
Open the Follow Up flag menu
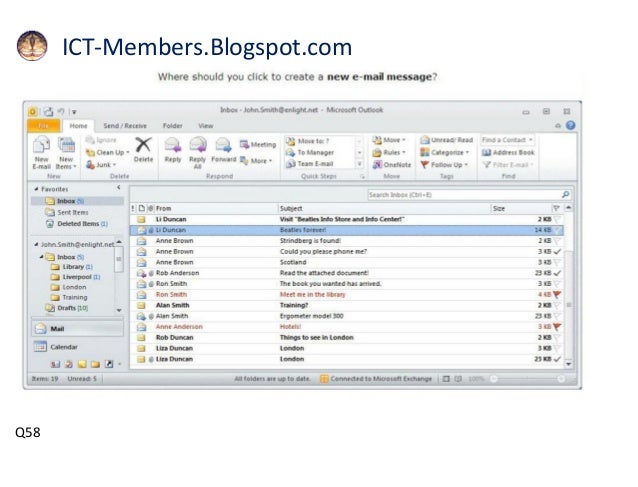tap(444, 164)
